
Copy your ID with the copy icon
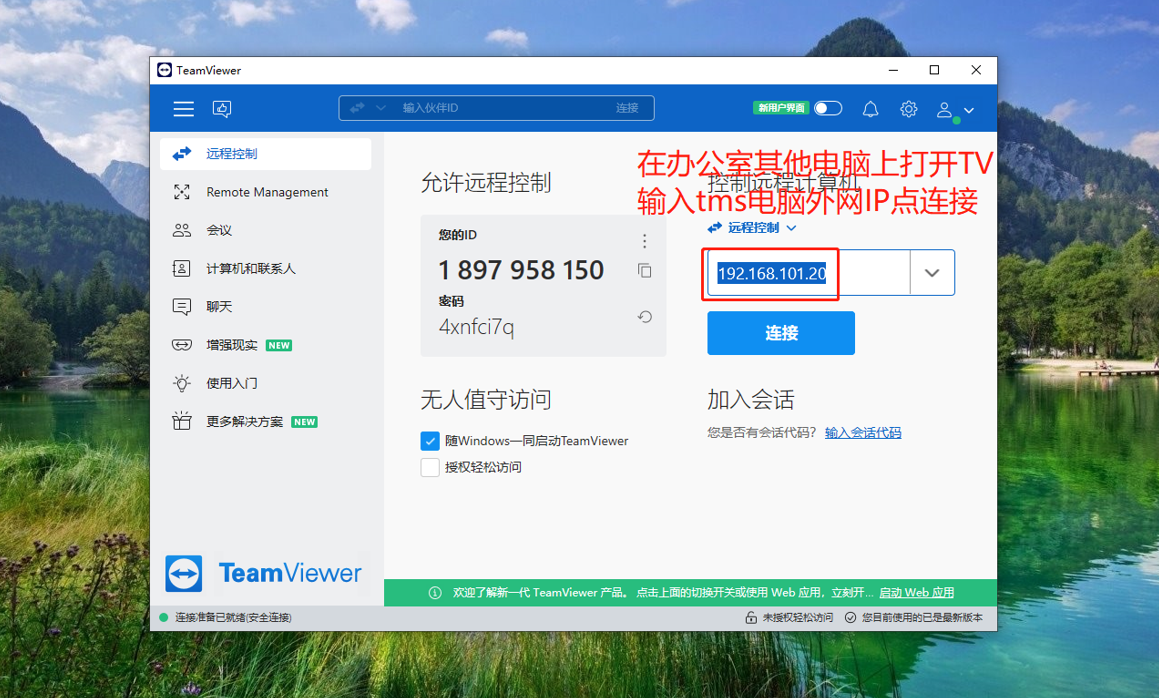click(645, 271)
